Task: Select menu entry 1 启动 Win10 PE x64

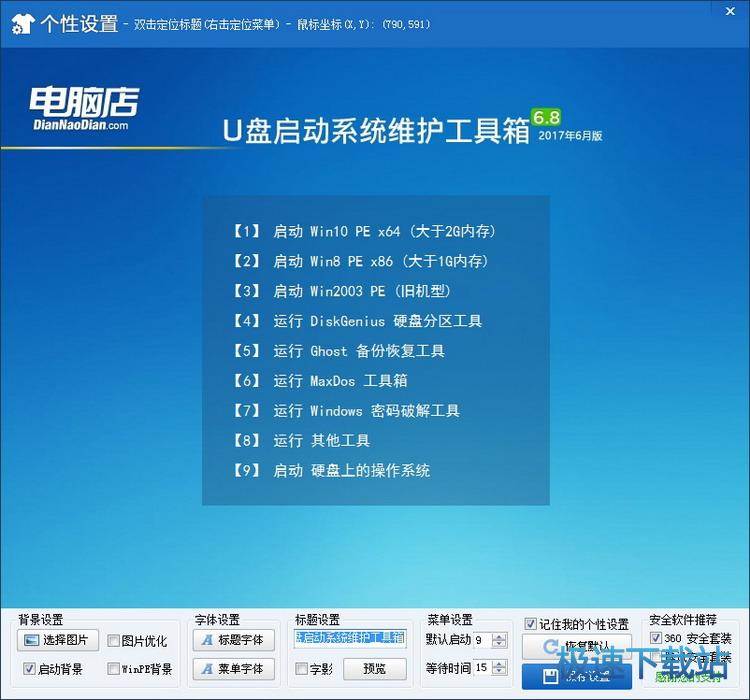Action: pyautogui.click(x=366, y=231)
